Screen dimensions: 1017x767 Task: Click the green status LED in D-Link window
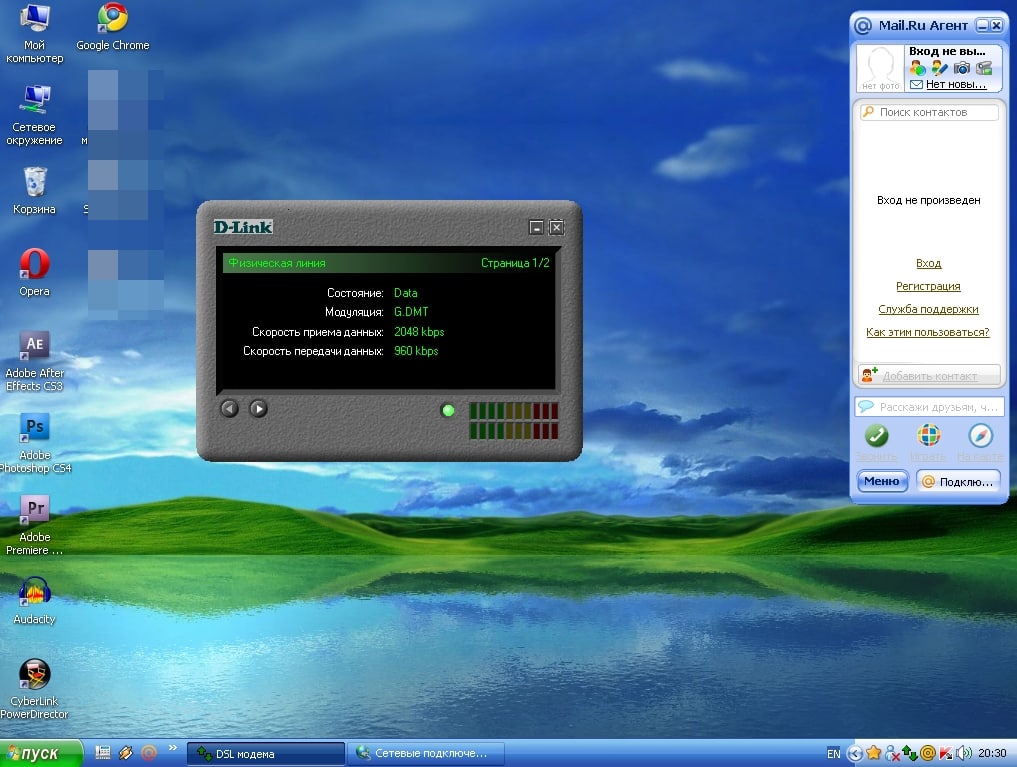pyautogui.click(x=448, y=410)
